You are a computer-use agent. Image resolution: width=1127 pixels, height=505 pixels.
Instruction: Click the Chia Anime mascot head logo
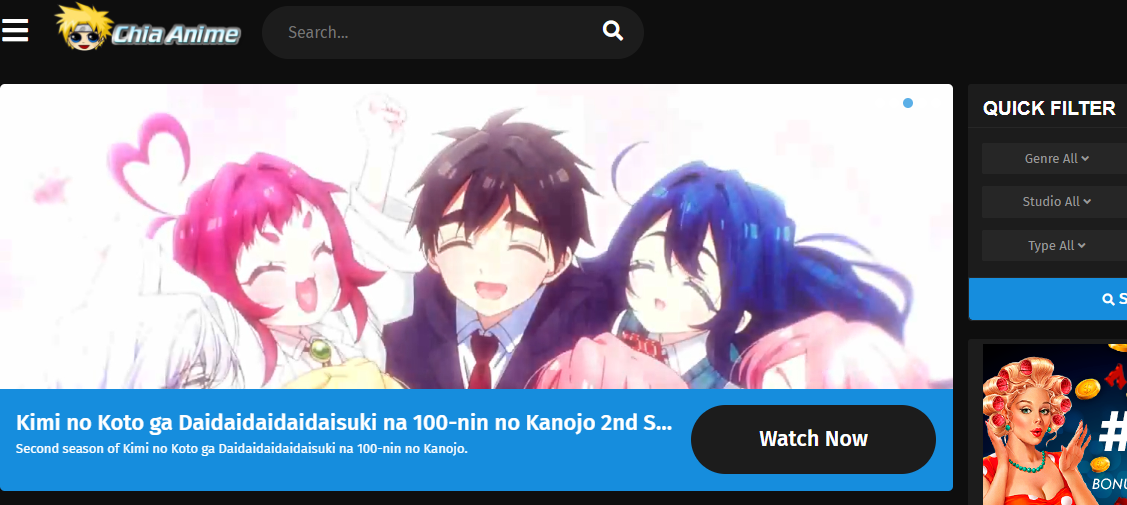coord(83,27)
